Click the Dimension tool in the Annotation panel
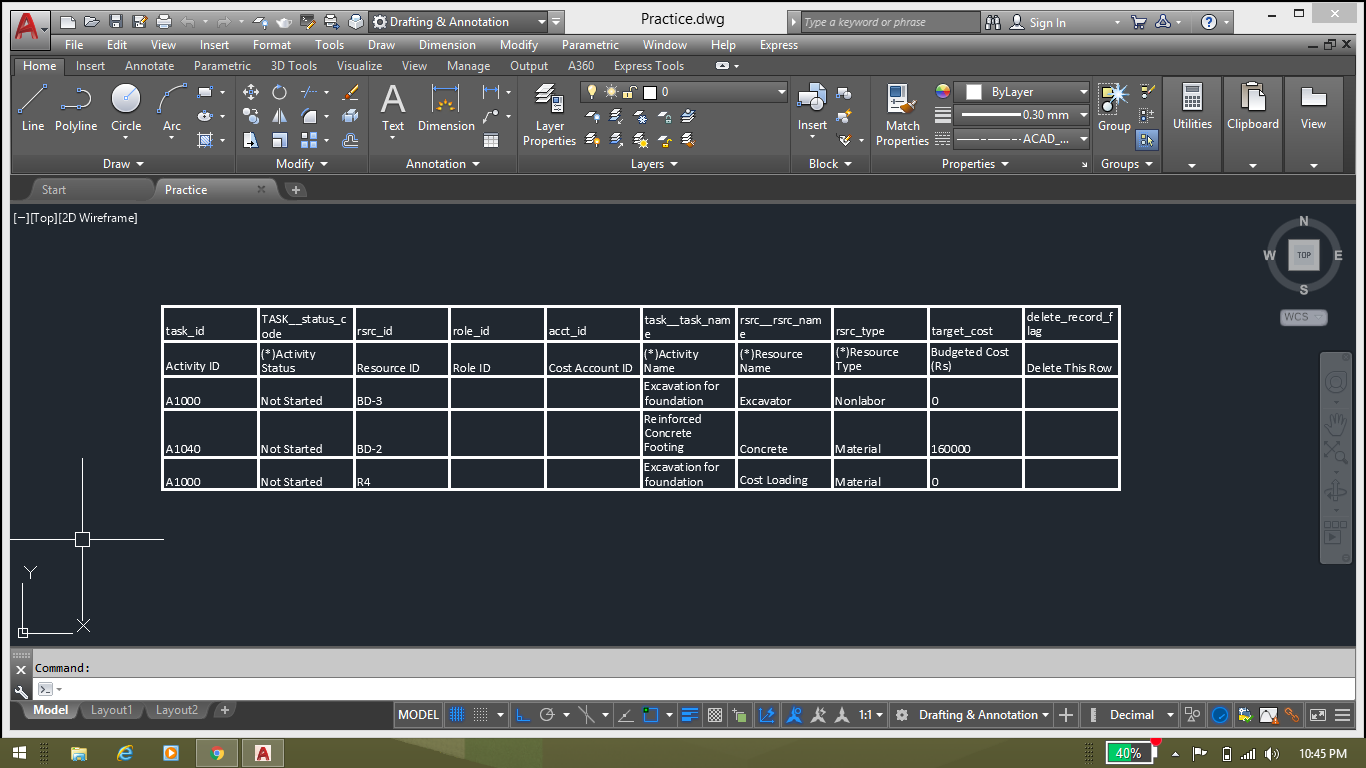Screen dimensions: 1366x768 [445, 105]
